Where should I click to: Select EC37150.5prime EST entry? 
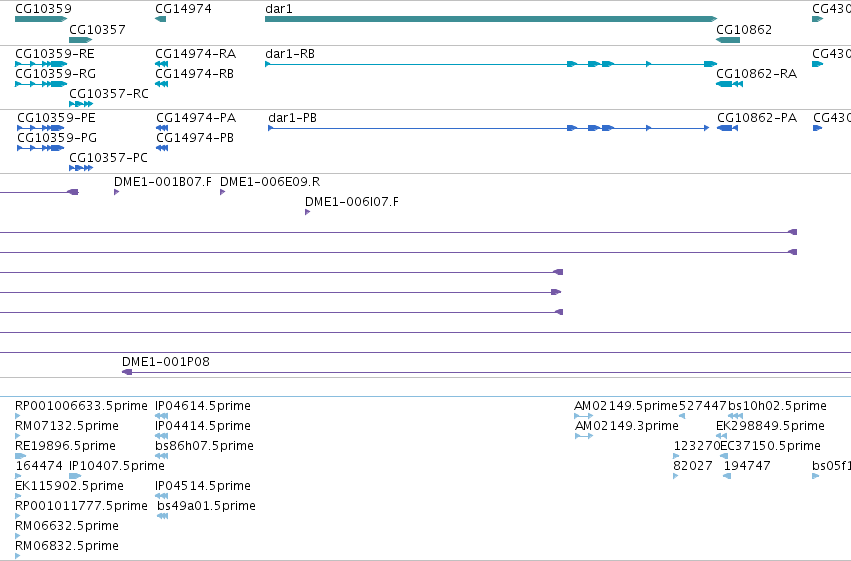770,446
